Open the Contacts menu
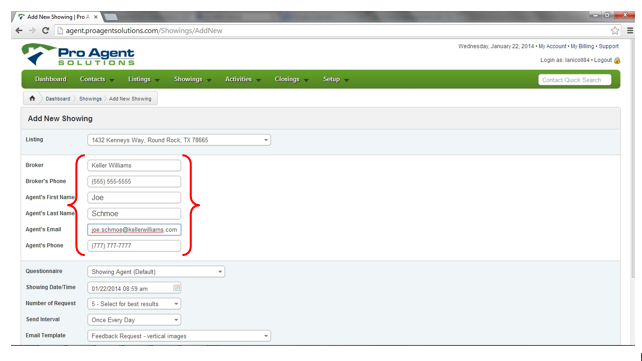642x361 pixels. coord(97,79)
